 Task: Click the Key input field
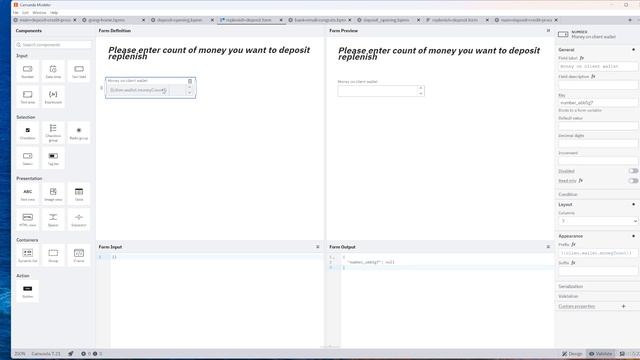click(x=598, y=103)
